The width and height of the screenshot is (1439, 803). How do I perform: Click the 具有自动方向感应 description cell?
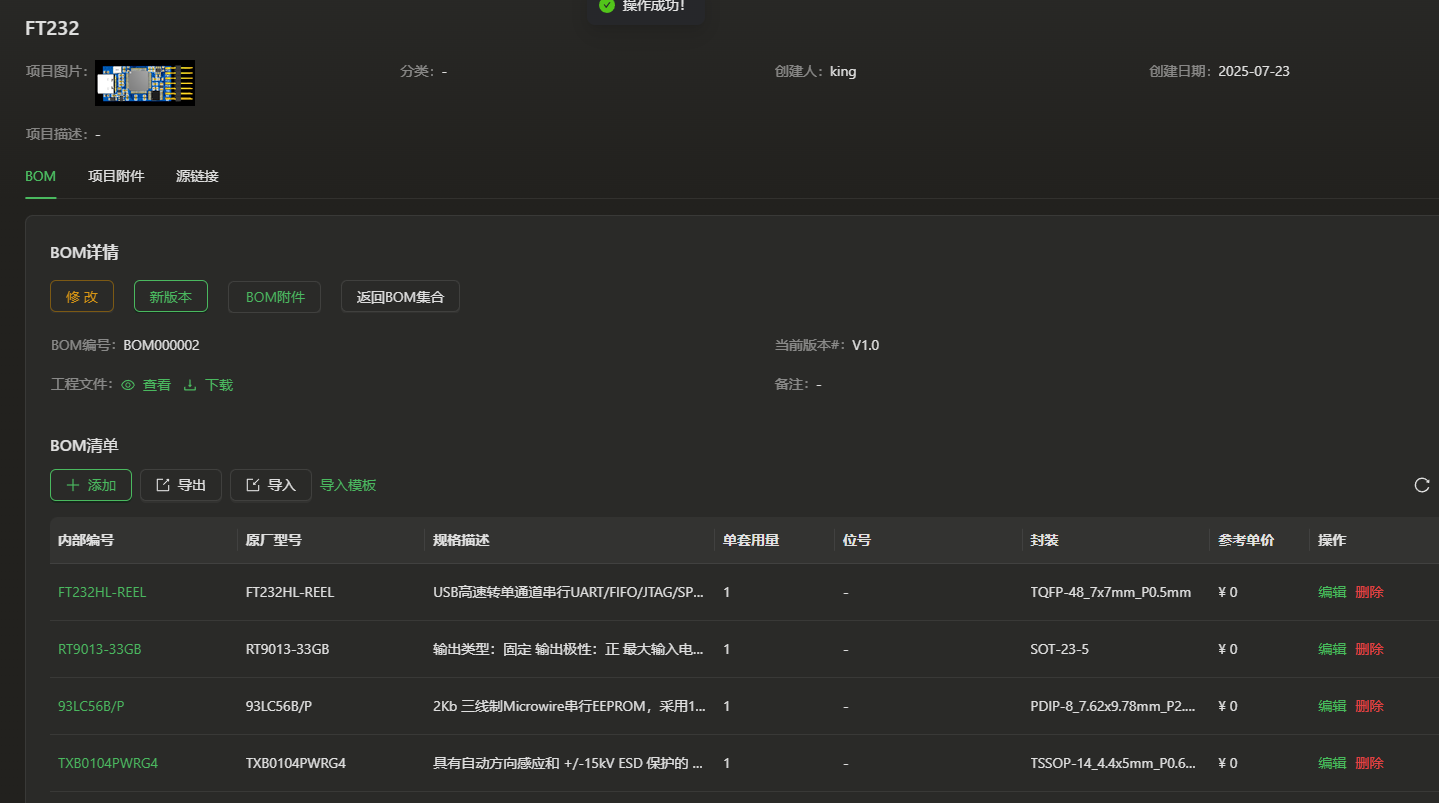pyautogui.click(x=568, y=763)
